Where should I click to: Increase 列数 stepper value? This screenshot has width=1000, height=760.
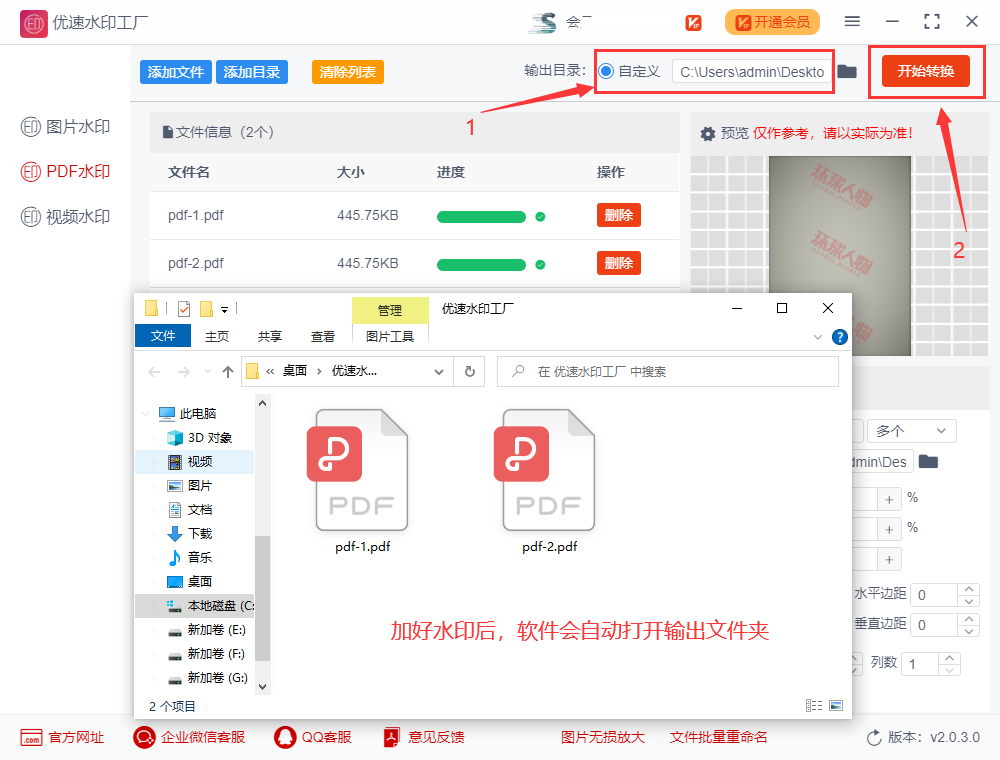pos(950,657)
